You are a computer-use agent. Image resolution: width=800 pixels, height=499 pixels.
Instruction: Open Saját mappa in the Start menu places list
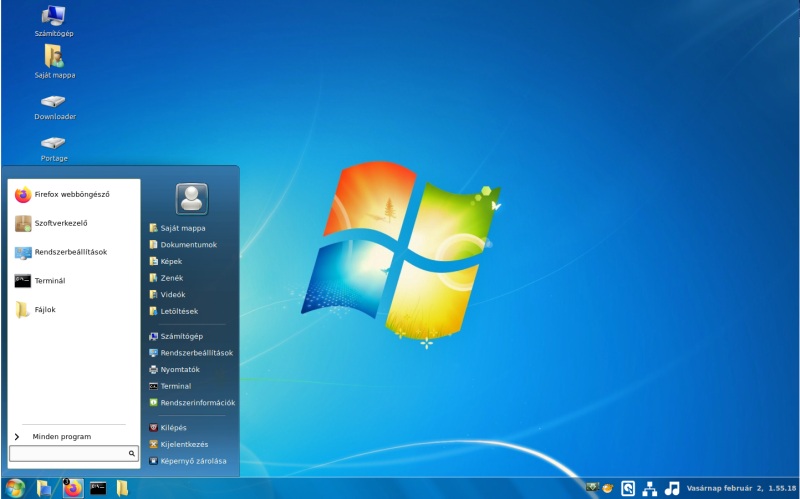coord(177,228)
